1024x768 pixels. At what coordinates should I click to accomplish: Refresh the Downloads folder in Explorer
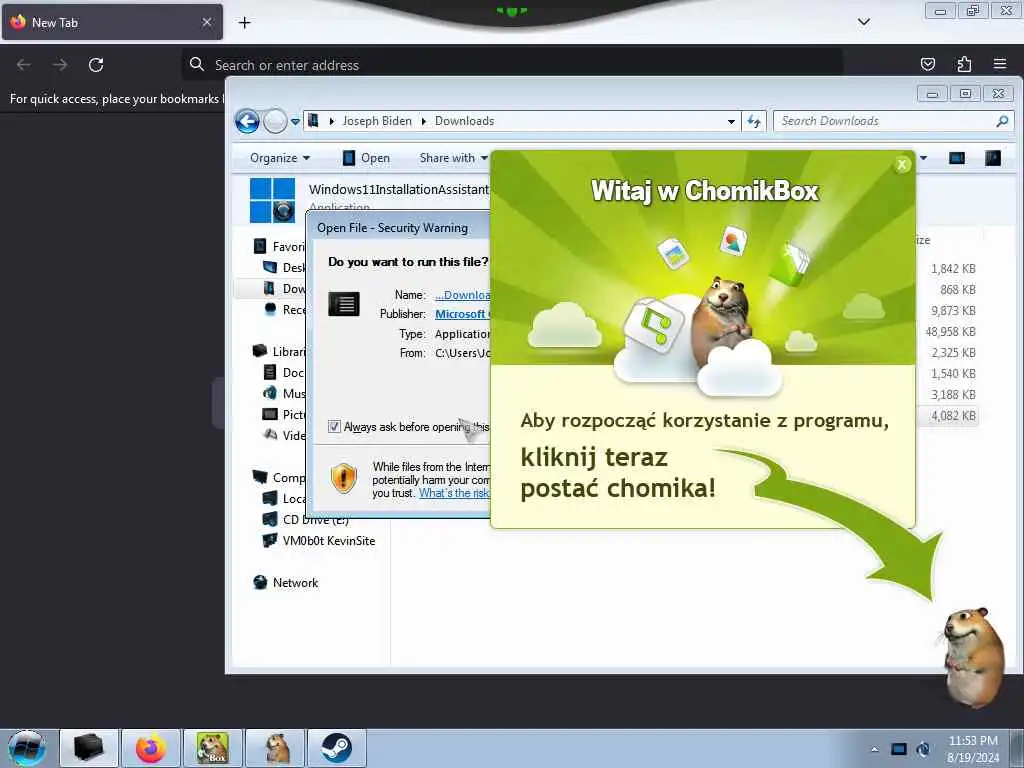point(754,121)
